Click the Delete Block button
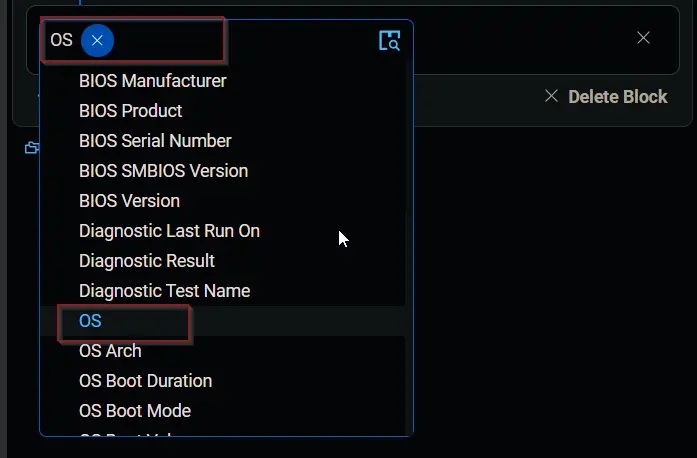697x458 pixels. [606, 96]
